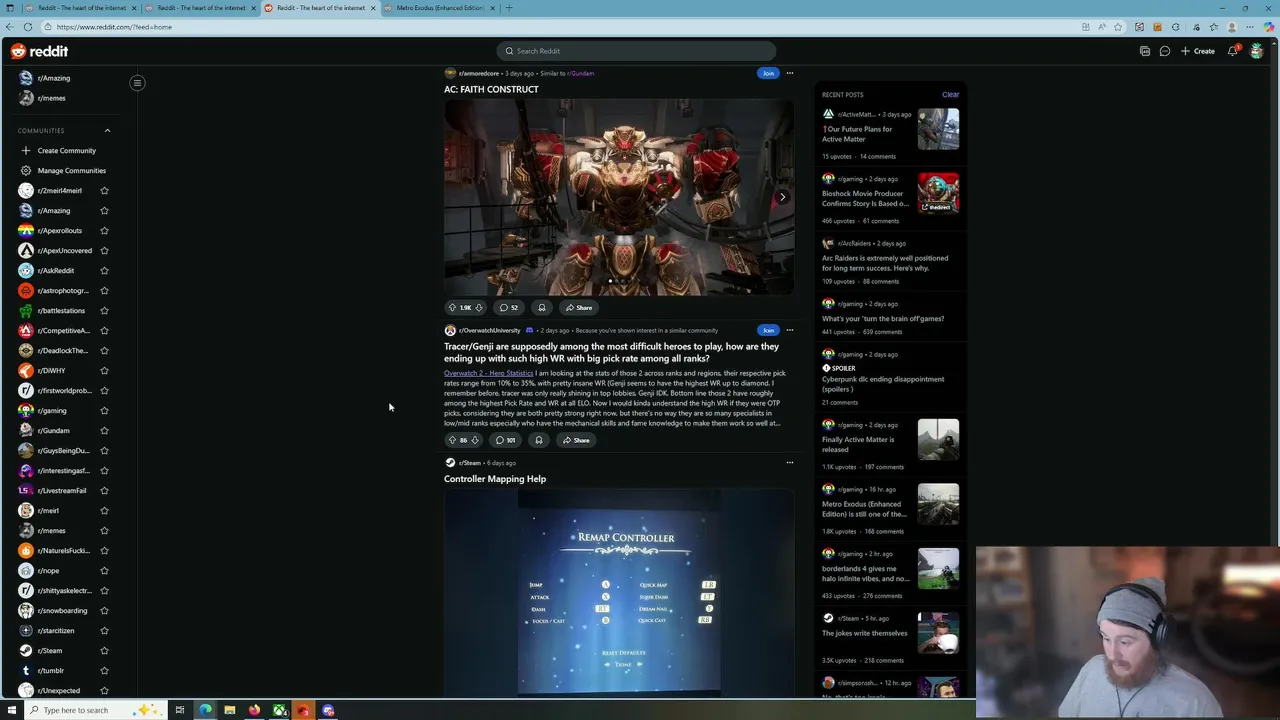
Task: Downvote the AC: FAITH CONSTRUCT post
Action: coord(479,308)
